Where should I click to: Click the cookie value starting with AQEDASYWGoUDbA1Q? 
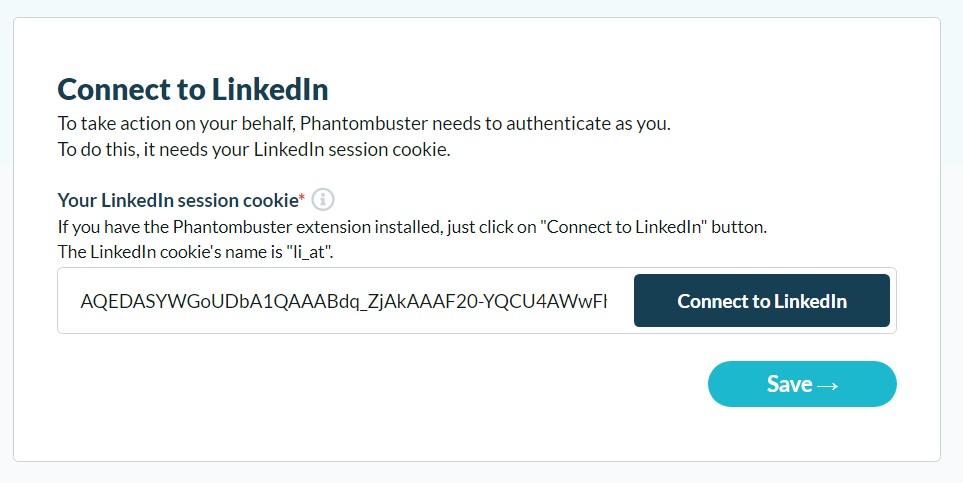(344, 301)
